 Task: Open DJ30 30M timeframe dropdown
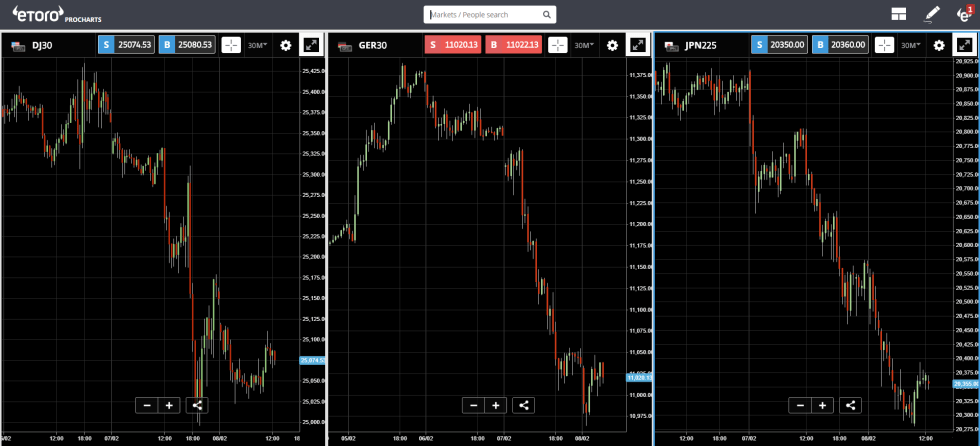[259, 45]
